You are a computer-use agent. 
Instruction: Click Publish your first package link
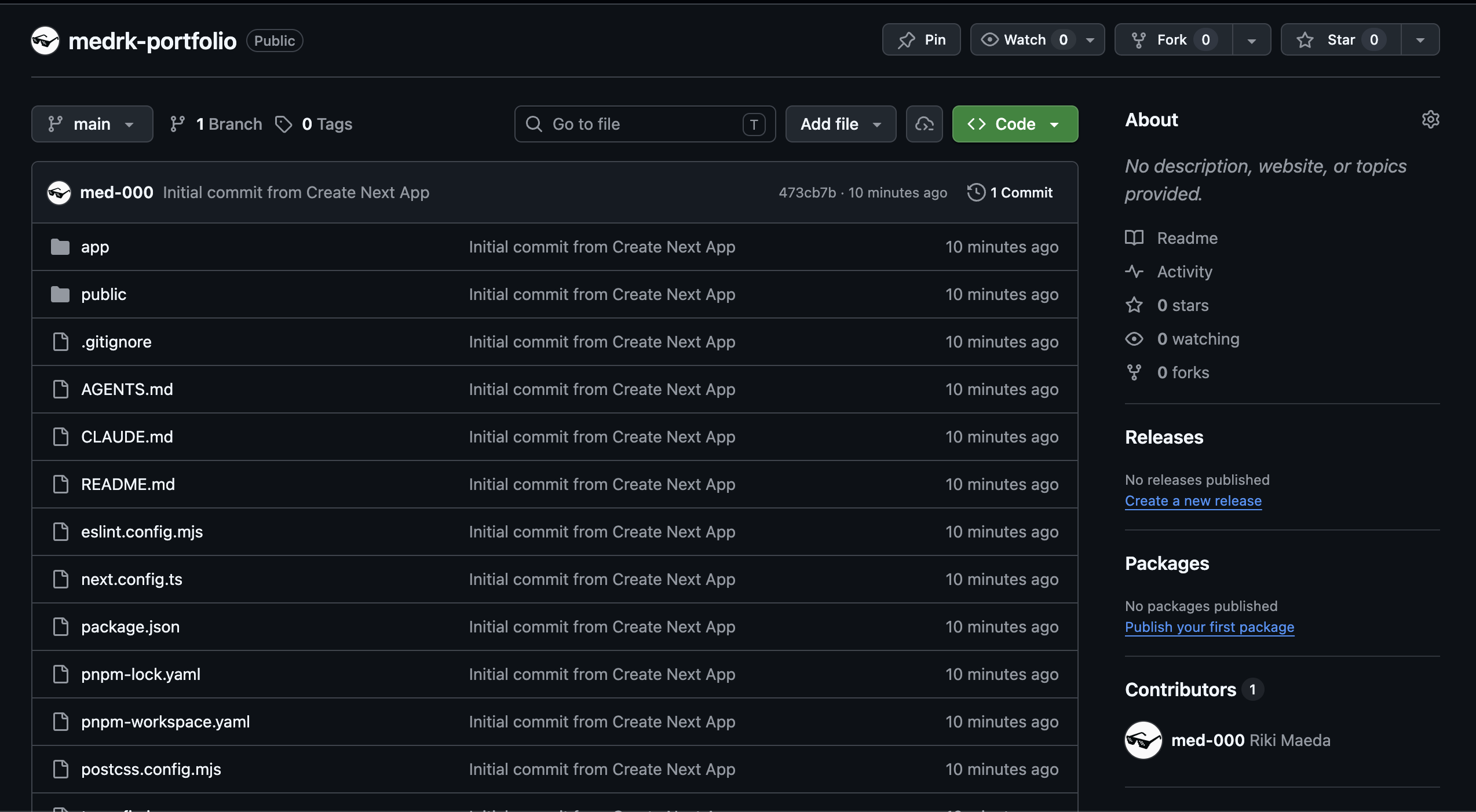[x=1209, y=627]
